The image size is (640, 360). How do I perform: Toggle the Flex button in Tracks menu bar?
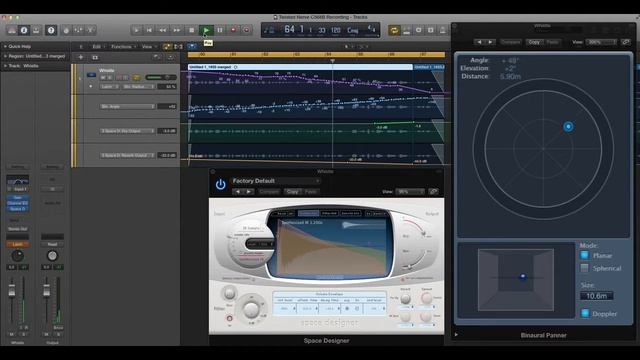[x=178, y=47]
